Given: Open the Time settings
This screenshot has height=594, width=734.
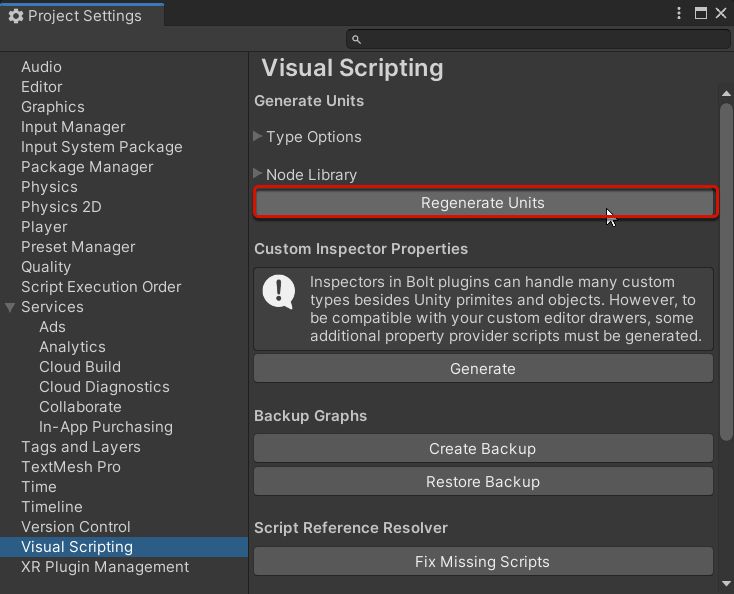Looking at the screenshot, I should (x=39, y=487).
